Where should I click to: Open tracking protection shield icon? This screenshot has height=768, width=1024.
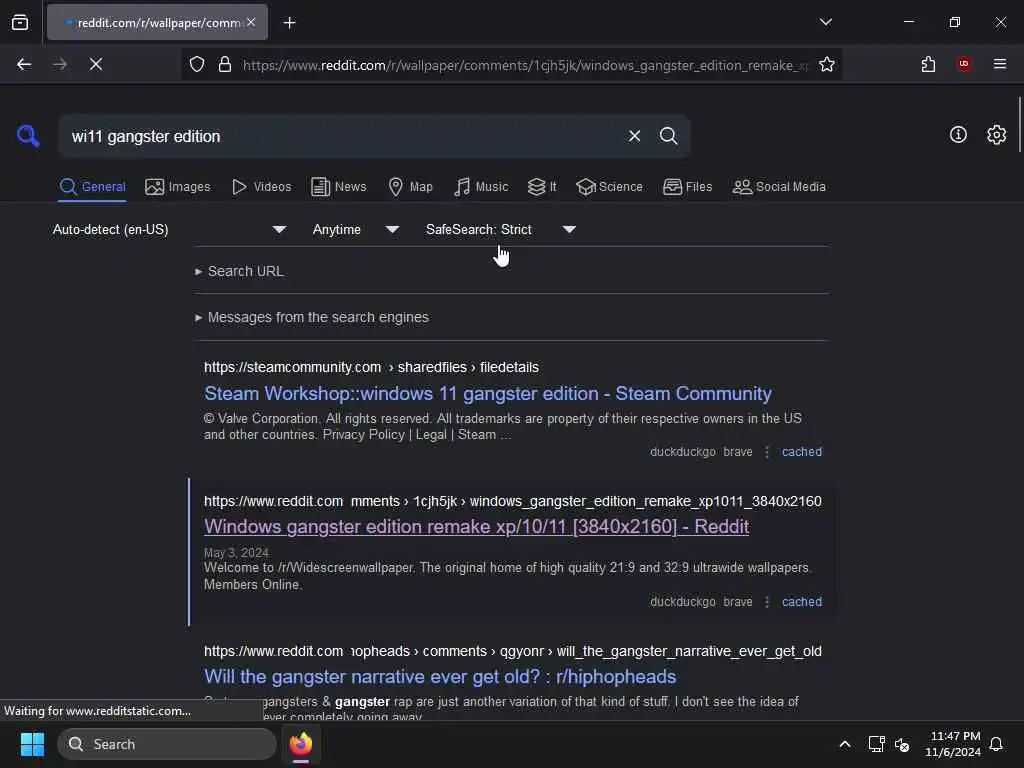(197, 64)
